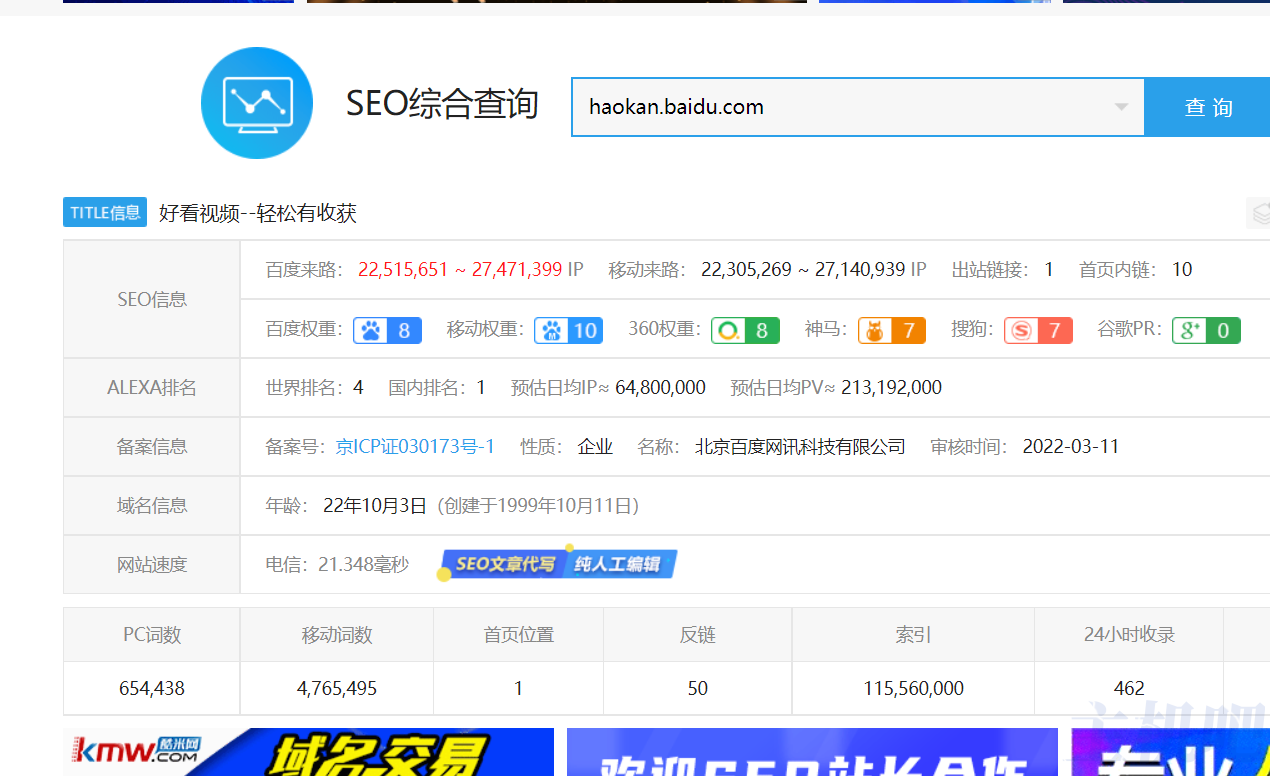
Task: Click the estimated daily IP 64,800,000
Action: 660,388
